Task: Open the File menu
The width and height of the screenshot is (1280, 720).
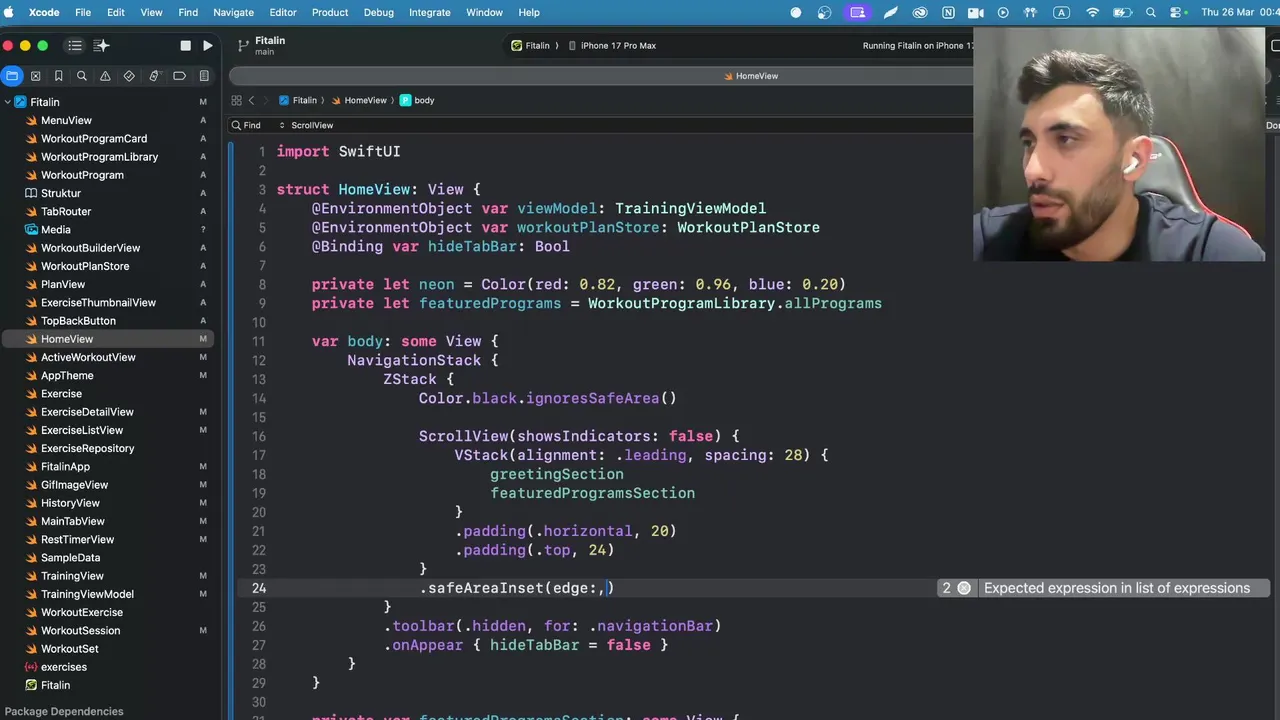Action: [83, 12]
